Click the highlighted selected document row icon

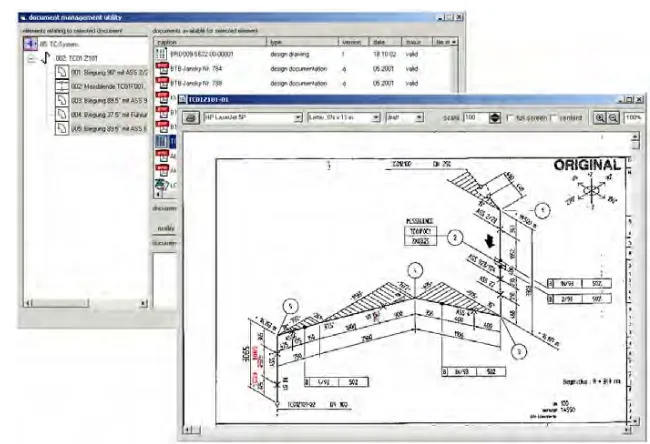[161, 141]
